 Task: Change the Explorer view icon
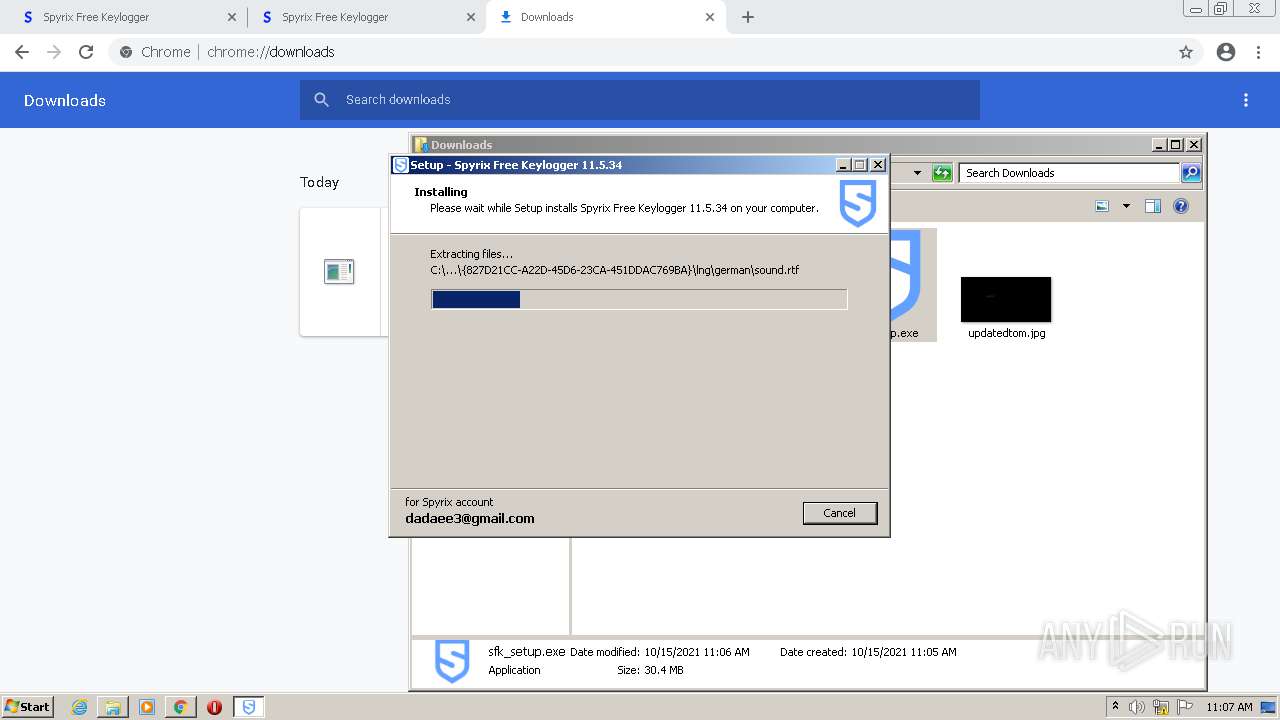pyautogui.click(x=1102, y=206)
